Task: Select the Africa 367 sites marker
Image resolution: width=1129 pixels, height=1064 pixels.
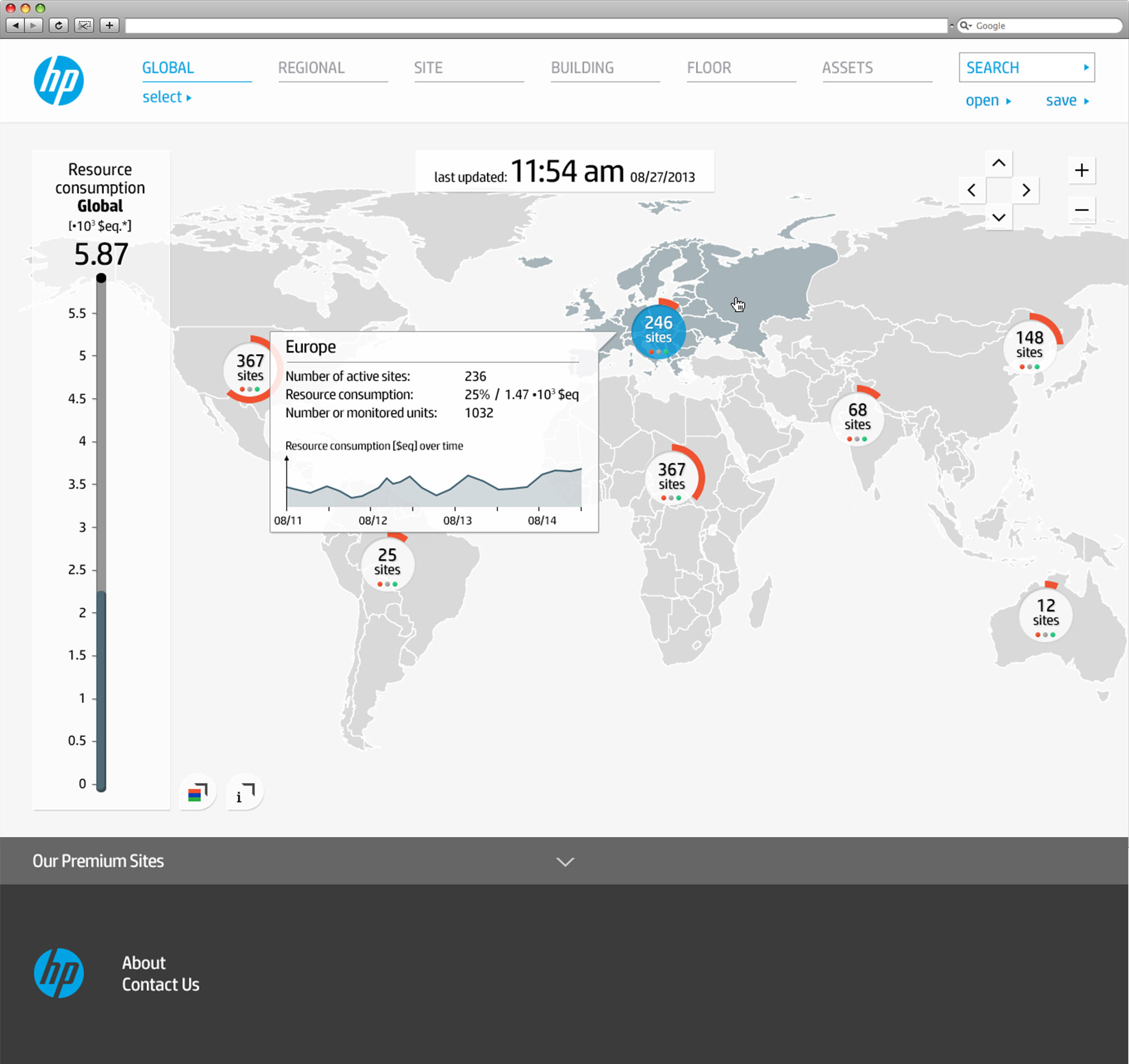Action: [x=672, y=478]
